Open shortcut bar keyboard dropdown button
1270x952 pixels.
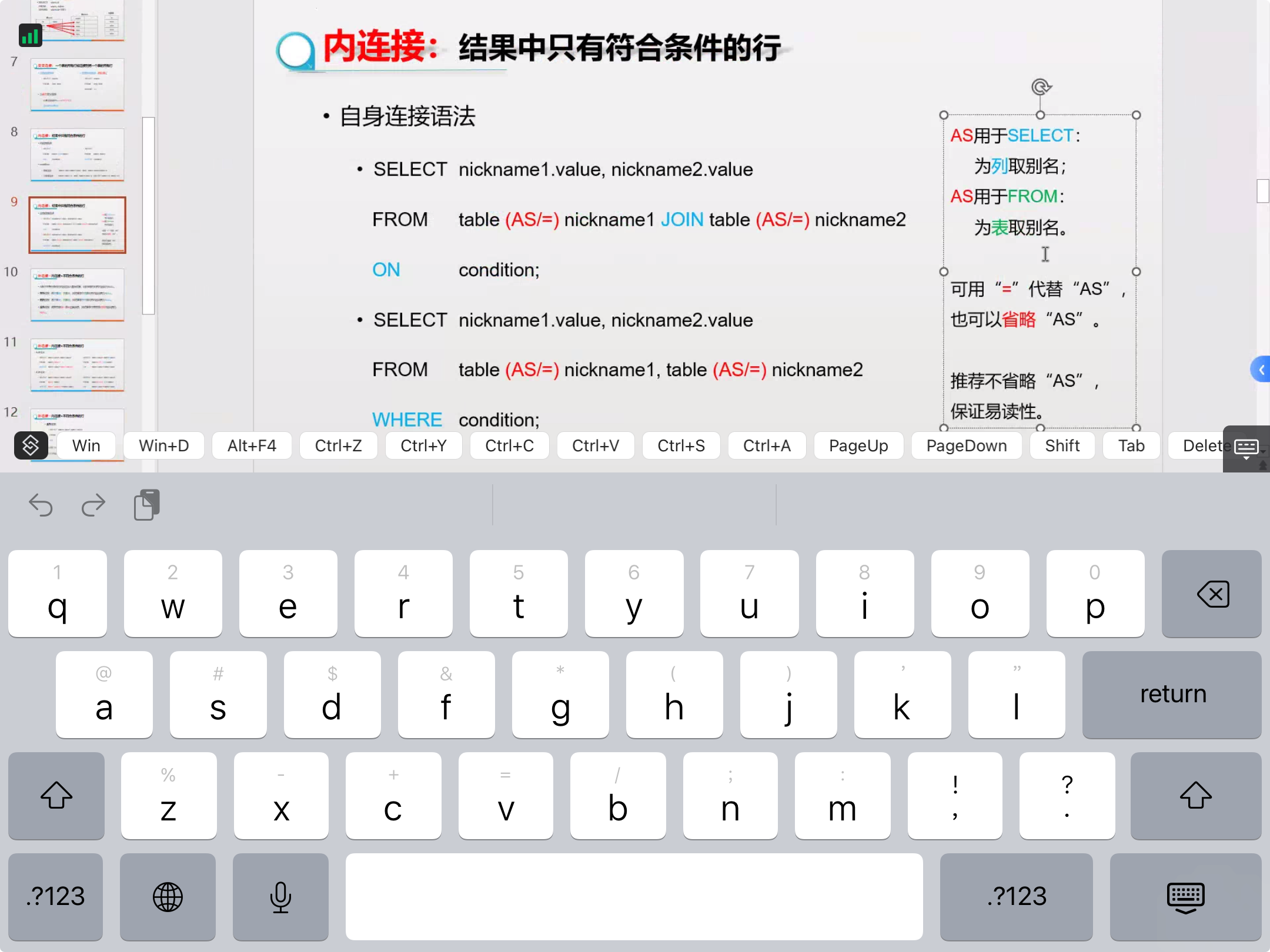tap(1246, 448)
